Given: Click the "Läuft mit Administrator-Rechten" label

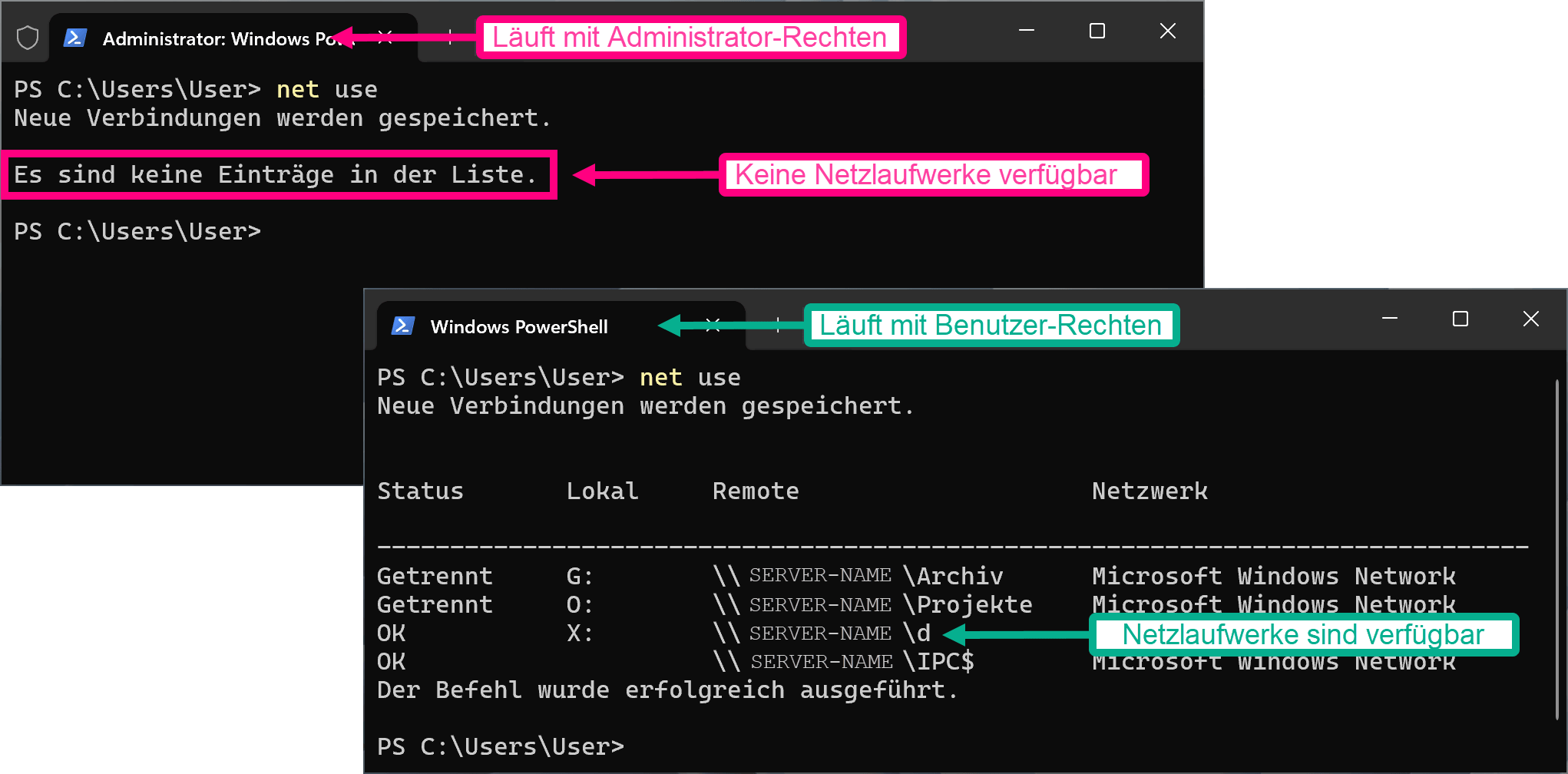Looking at the screenshot, I should click(690, 37).
